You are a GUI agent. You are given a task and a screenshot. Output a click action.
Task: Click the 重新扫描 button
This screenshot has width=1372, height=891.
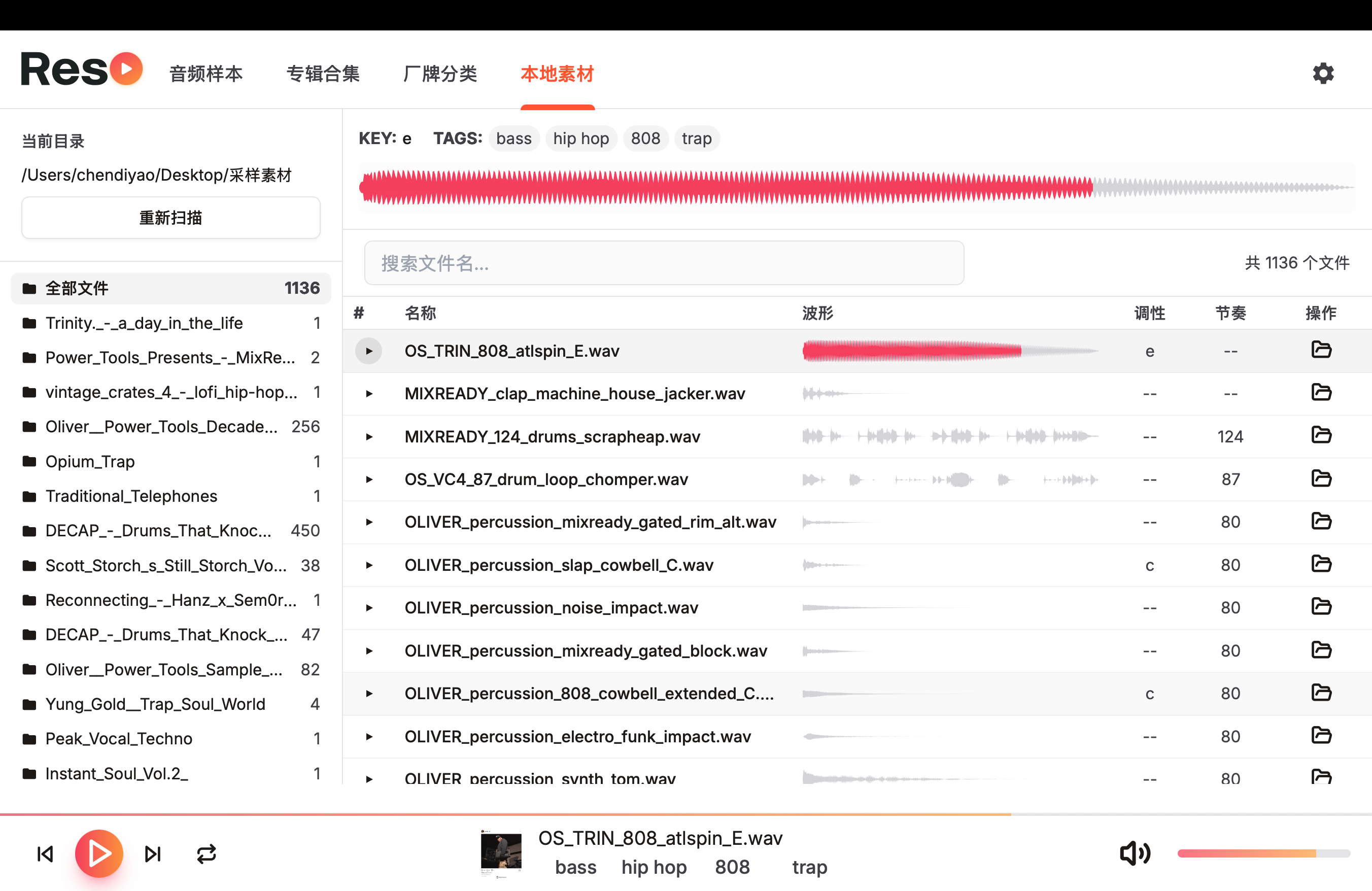tap(170, 217)
